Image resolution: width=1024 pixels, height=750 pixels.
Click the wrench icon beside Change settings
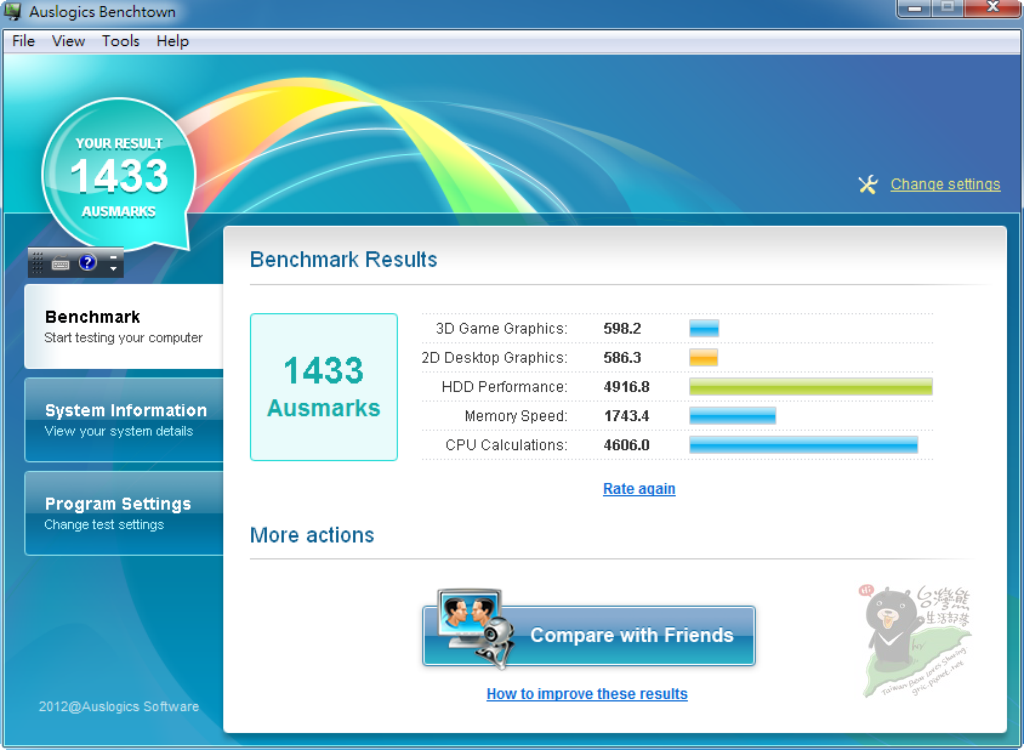868,185
